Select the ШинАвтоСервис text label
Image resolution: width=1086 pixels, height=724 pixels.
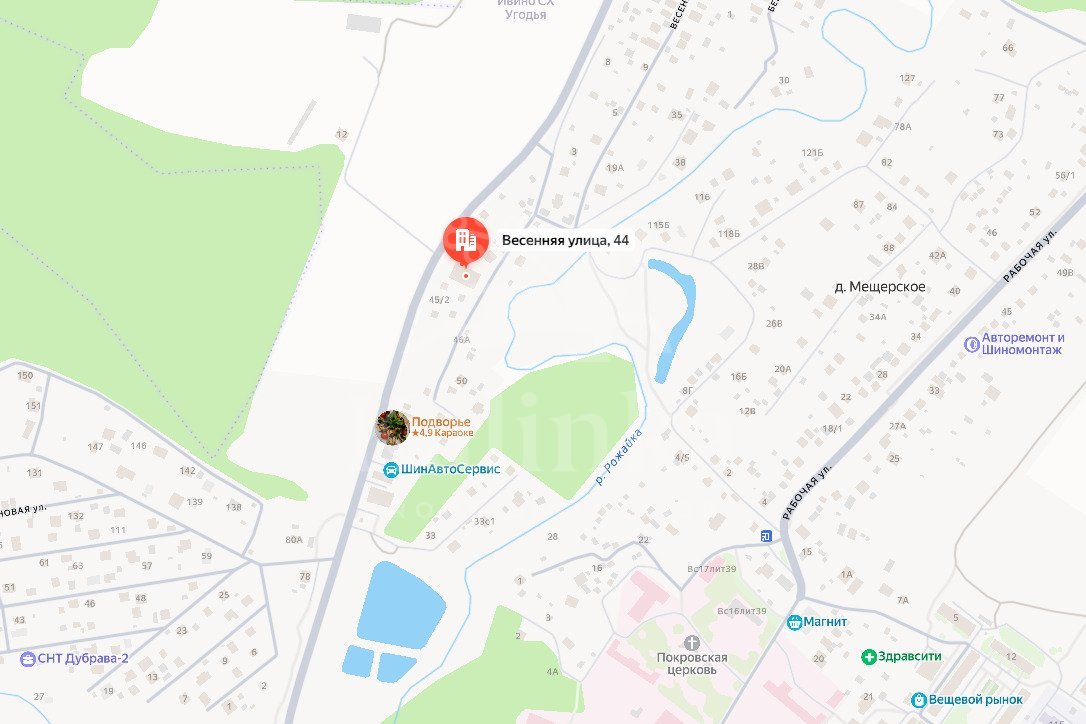[x=450, y=469]
